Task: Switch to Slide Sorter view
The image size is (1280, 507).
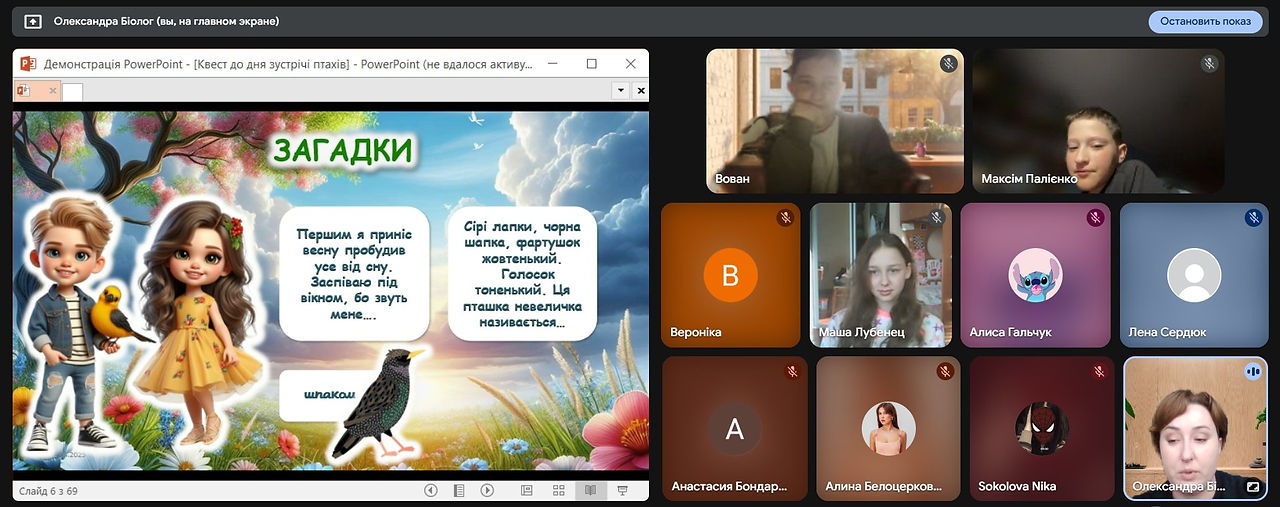Action: (x=558, y=490)
